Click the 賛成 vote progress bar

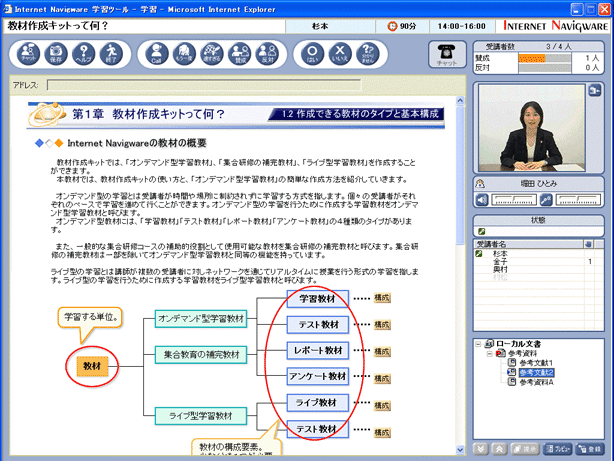click(545, 58)
